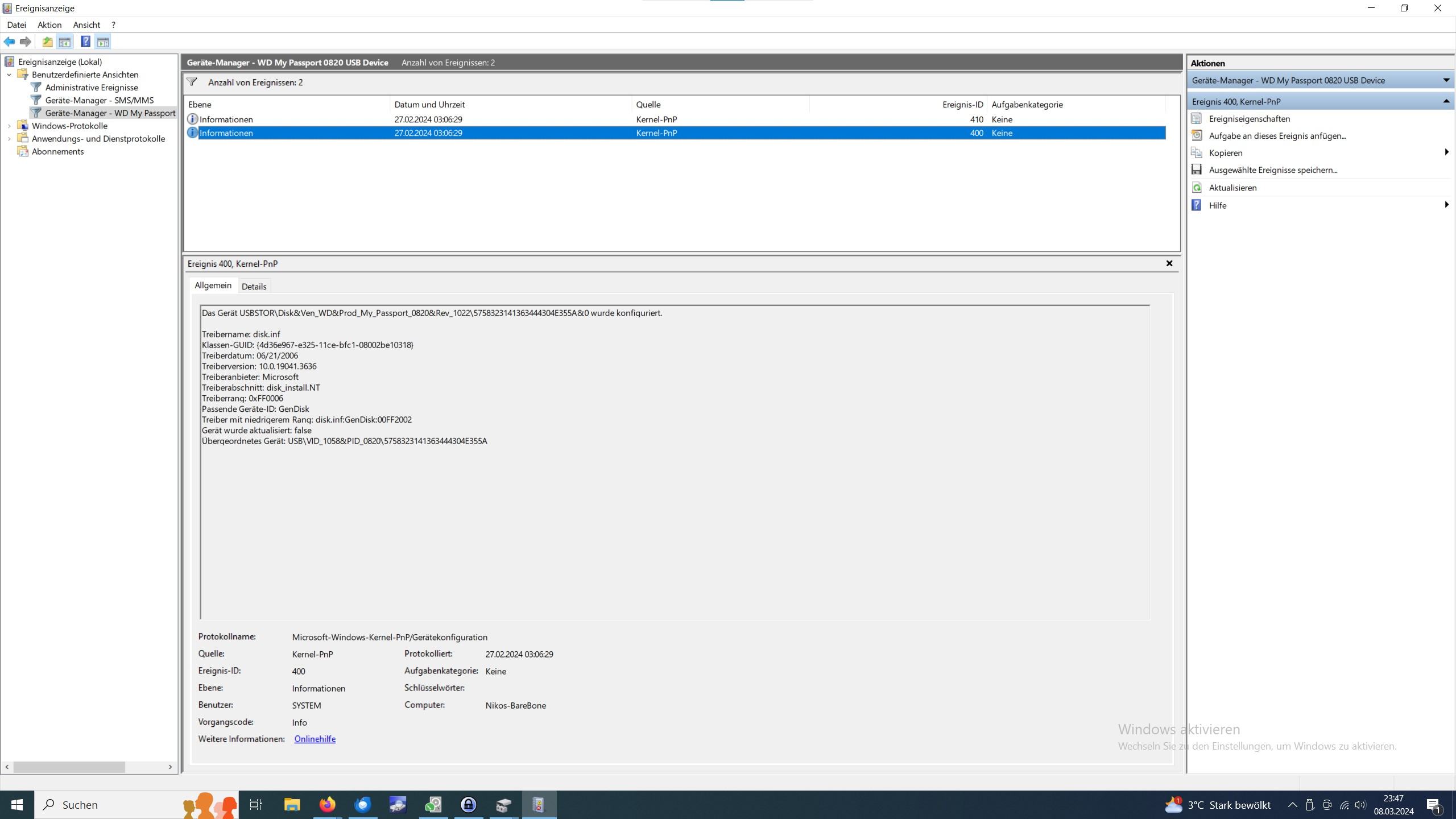Click the Back arrow toolbar icon
Image resolution: width=1456 pixels, height=819 pixels.
[x=9, y=42]
